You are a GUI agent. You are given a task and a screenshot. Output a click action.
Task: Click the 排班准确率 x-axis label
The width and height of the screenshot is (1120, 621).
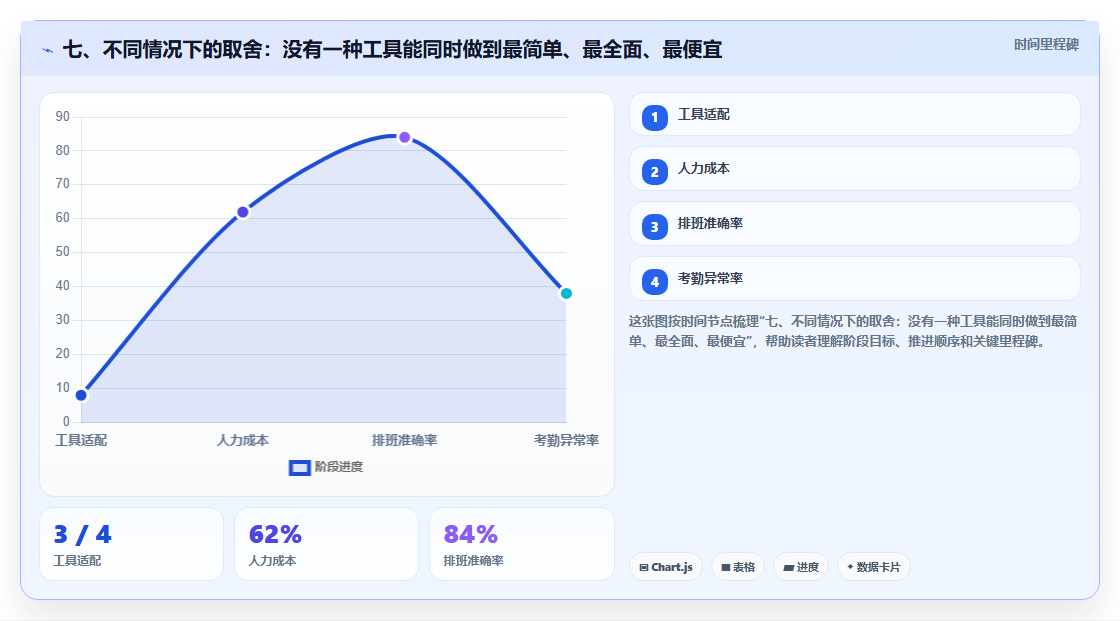(405, 441)
